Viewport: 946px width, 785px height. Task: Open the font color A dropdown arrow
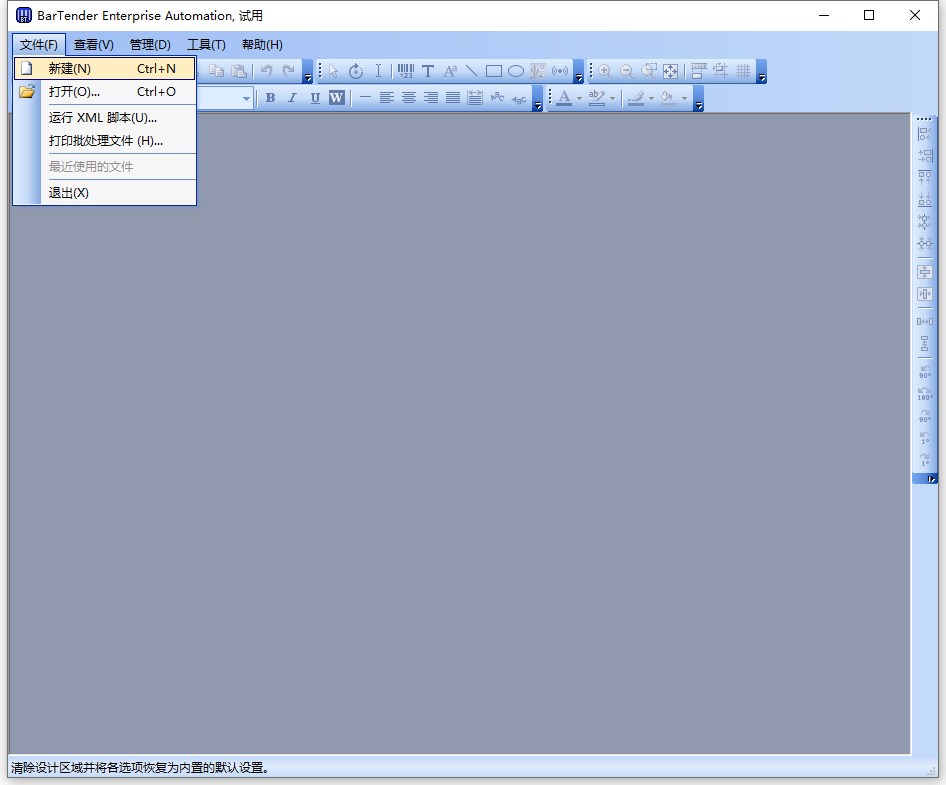579,98
